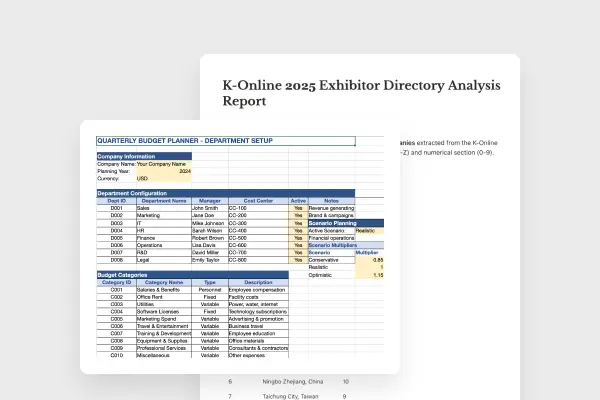Select the CC-400 cost center cell

(x=257, y=229)
